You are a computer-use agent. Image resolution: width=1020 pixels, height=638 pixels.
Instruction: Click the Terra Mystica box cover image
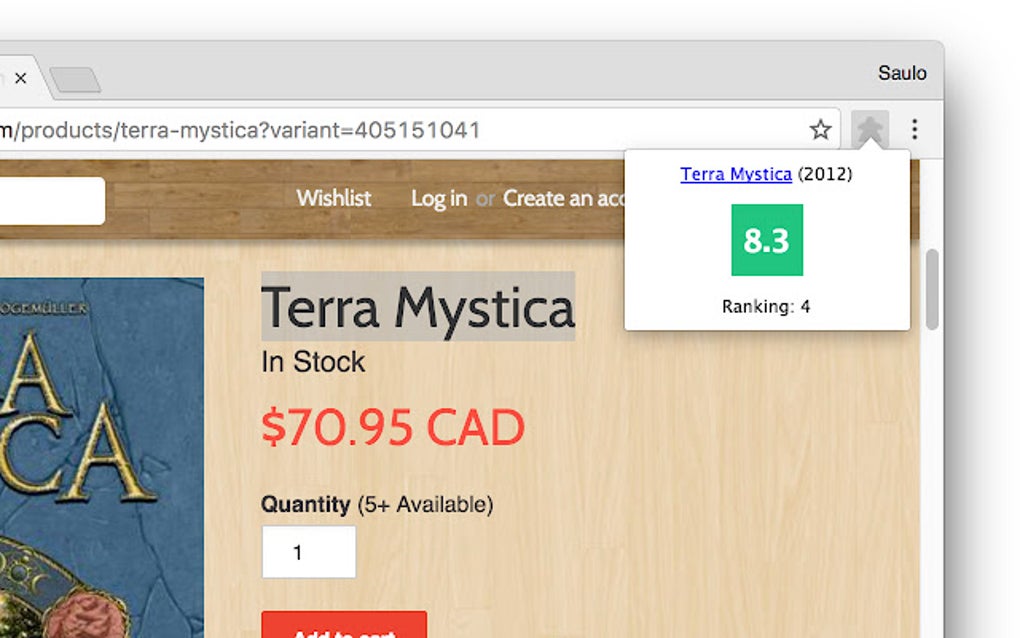coord(101,458)
